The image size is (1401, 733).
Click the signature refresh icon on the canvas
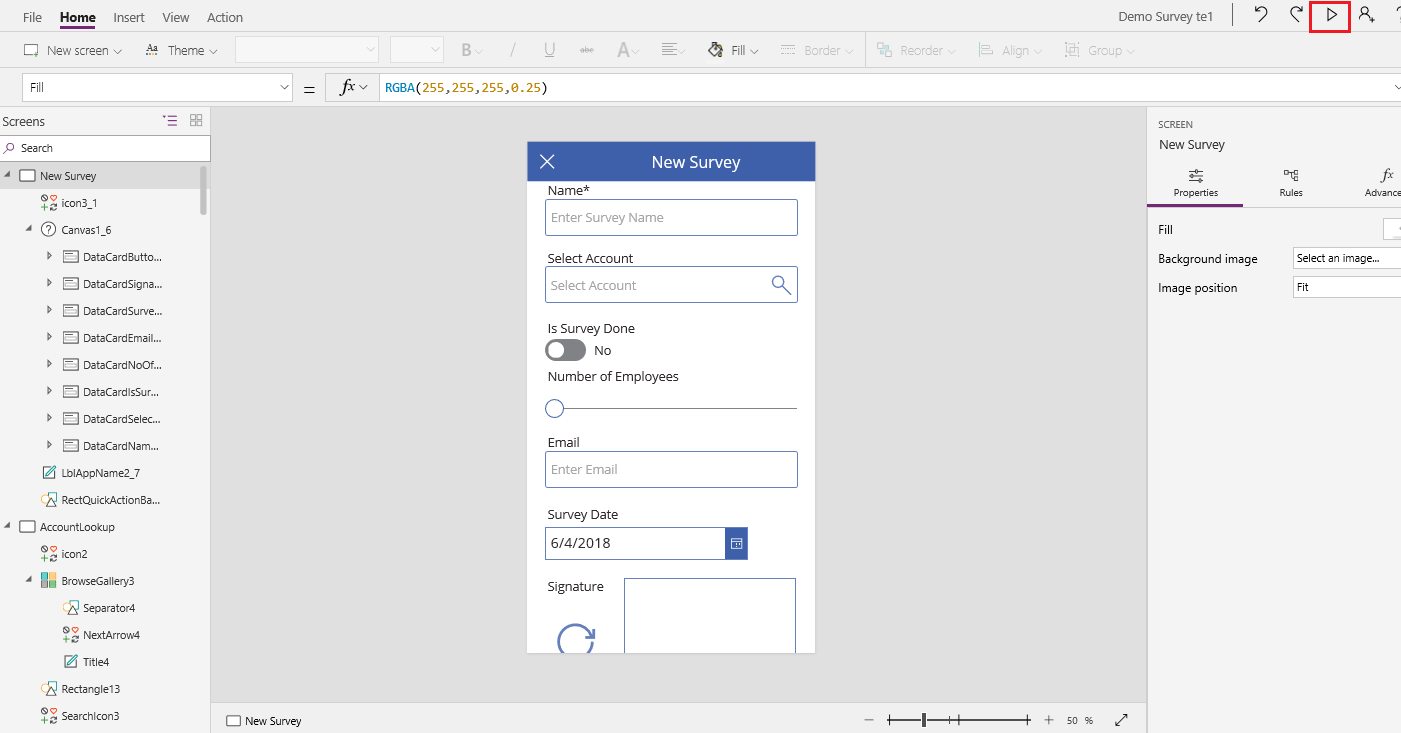tap(575, 639)
